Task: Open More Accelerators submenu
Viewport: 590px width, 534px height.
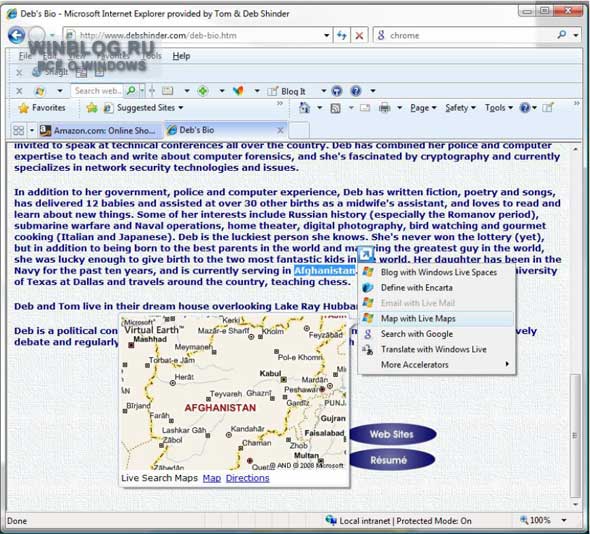Action: click(436, 365)
